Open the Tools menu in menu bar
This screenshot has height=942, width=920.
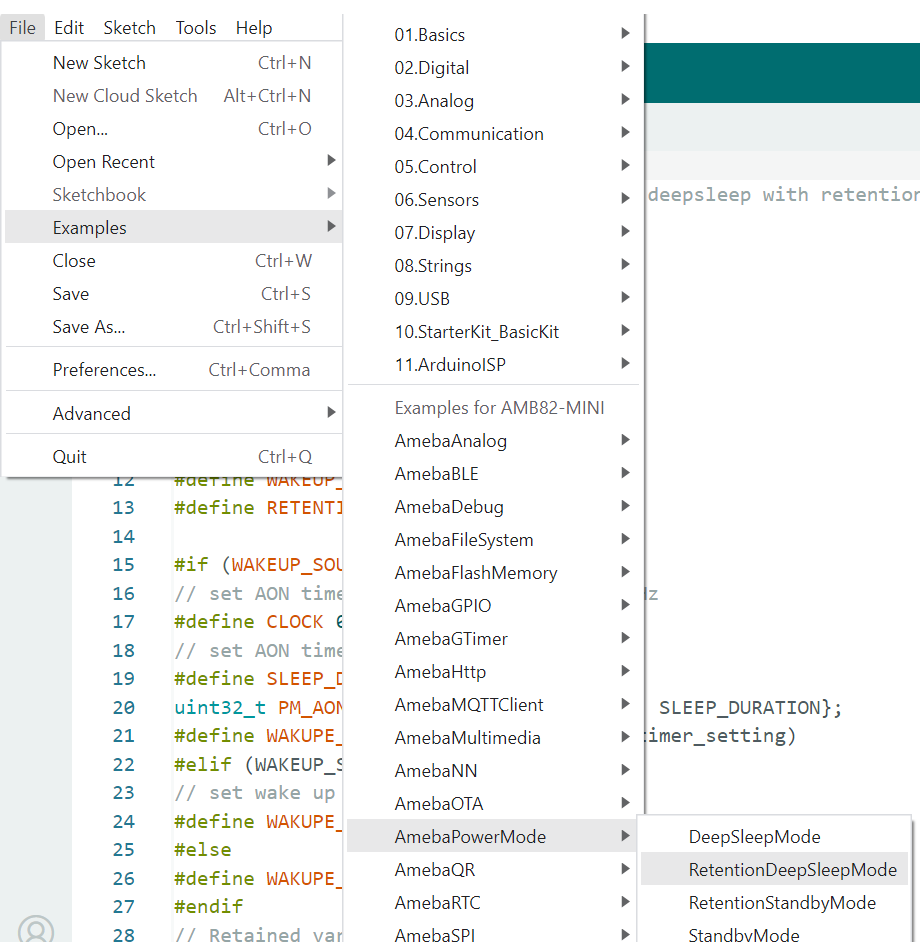(196, 28)
